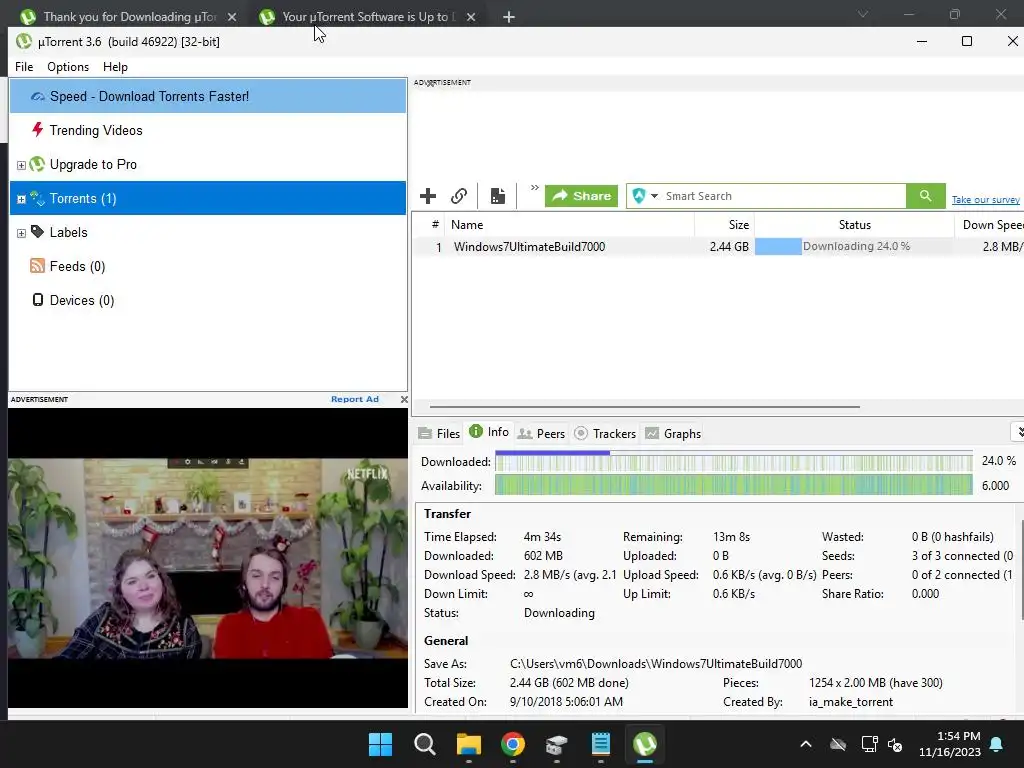
Task: Select Speed - Download Torrents Faster item
Action: (x=208, y=96)
